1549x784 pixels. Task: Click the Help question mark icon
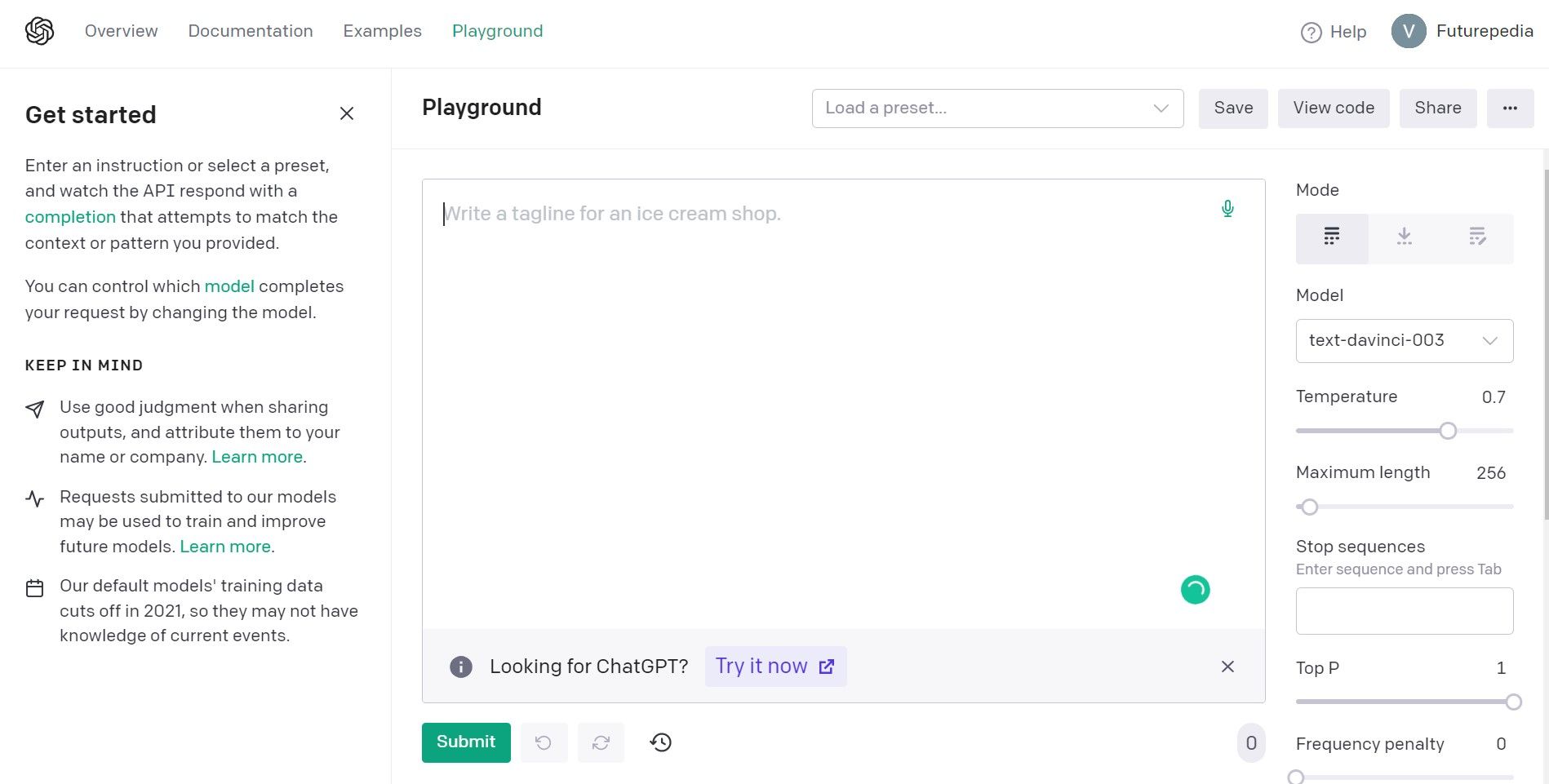pos(1311,33)
